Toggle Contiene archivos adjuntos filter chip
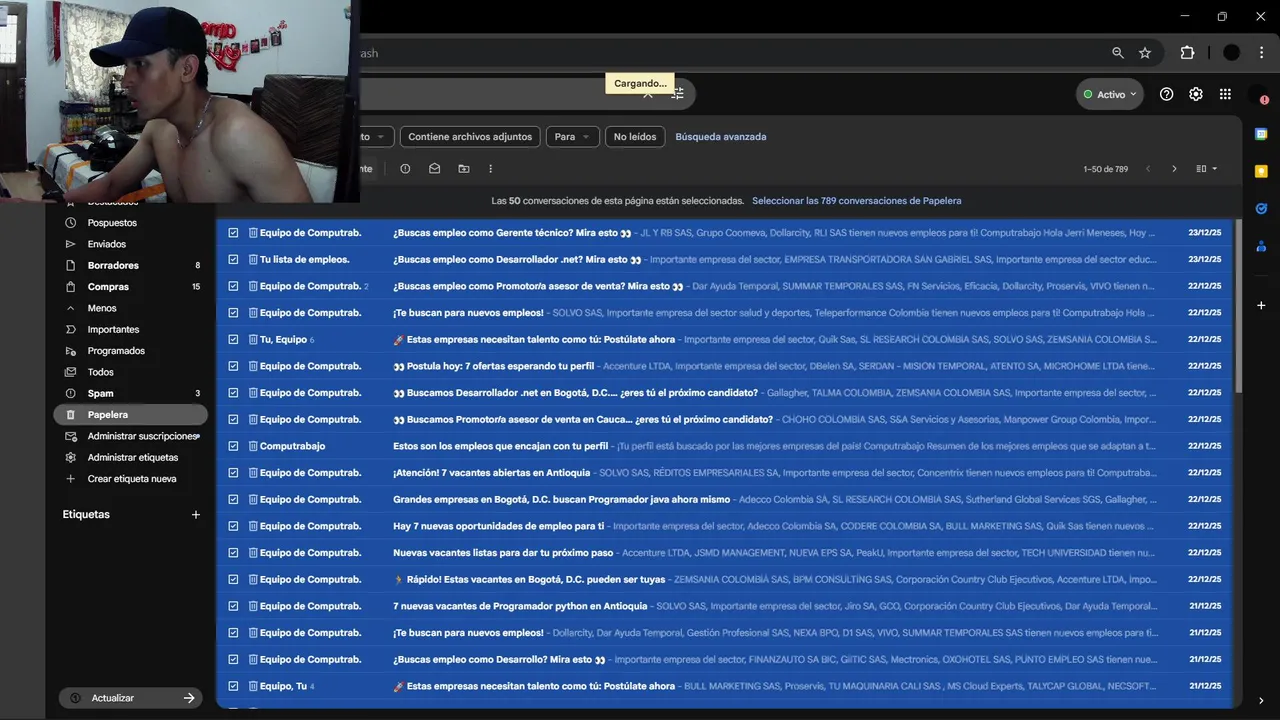The image size is (1280, 720). 470,137
